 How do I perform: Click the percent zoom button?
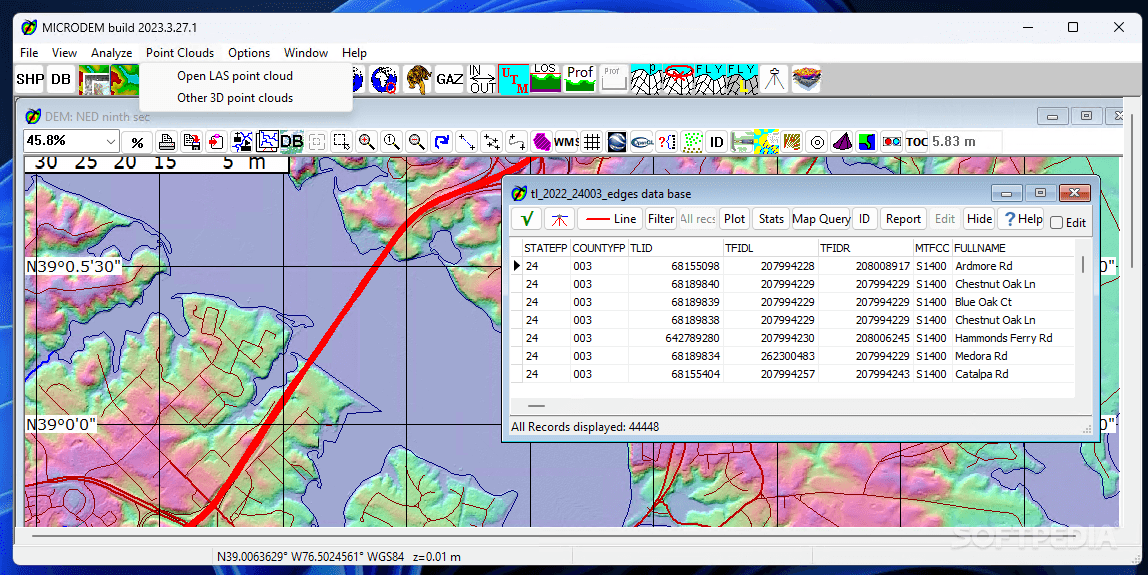137,142
